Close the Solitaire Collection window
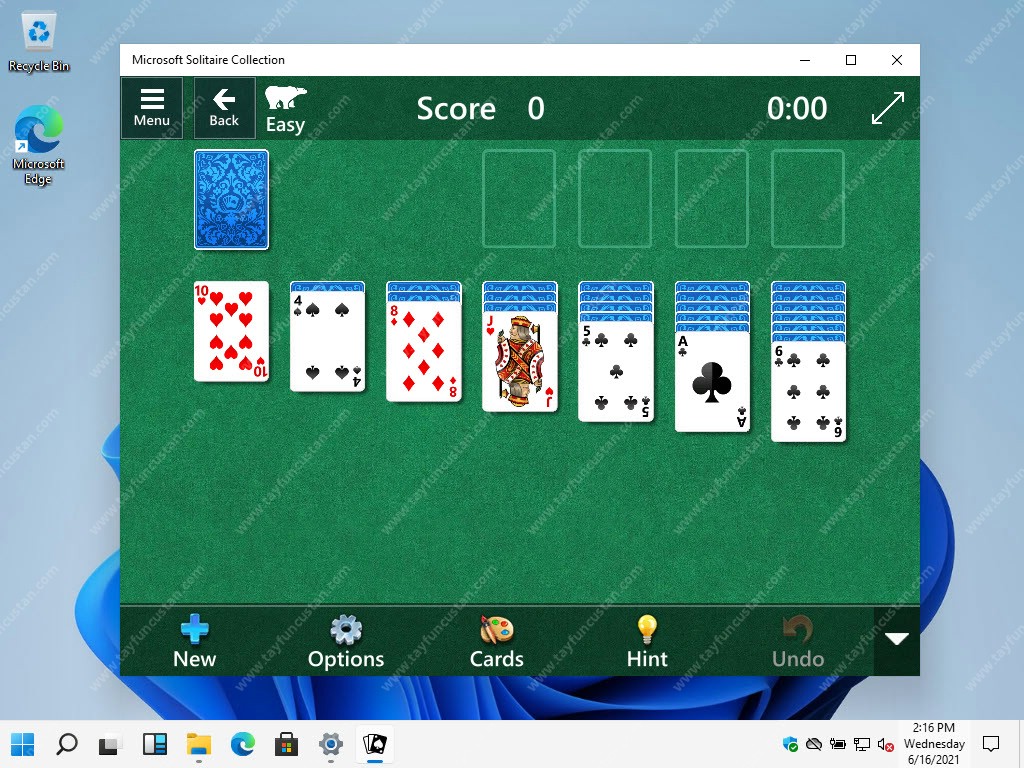 tap(897, 60)
